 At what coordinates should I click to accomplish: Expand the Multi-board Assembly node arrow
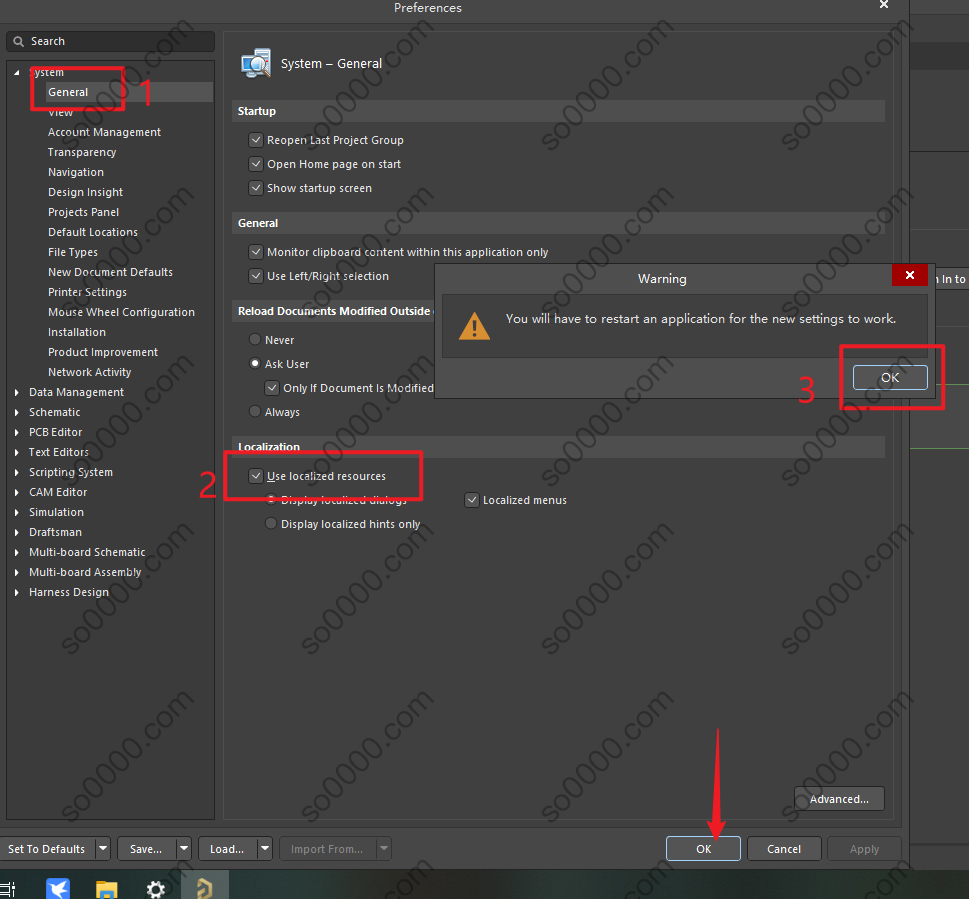coord(17,572)
